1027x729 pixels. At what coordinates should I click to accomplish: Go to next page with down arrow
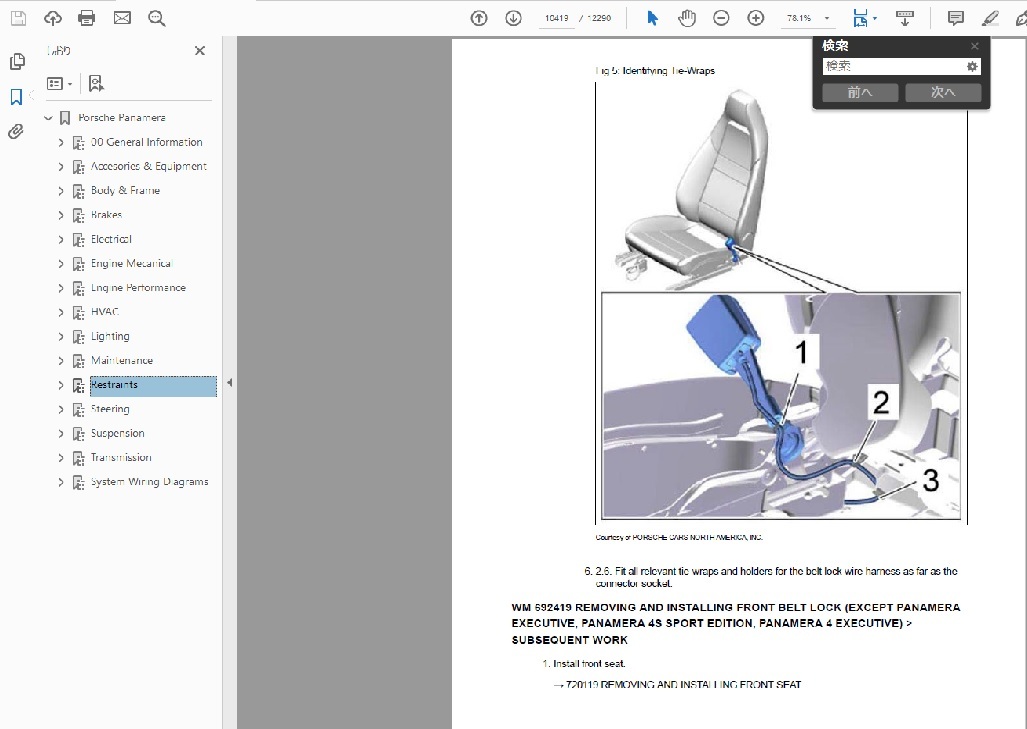(513, 18)
